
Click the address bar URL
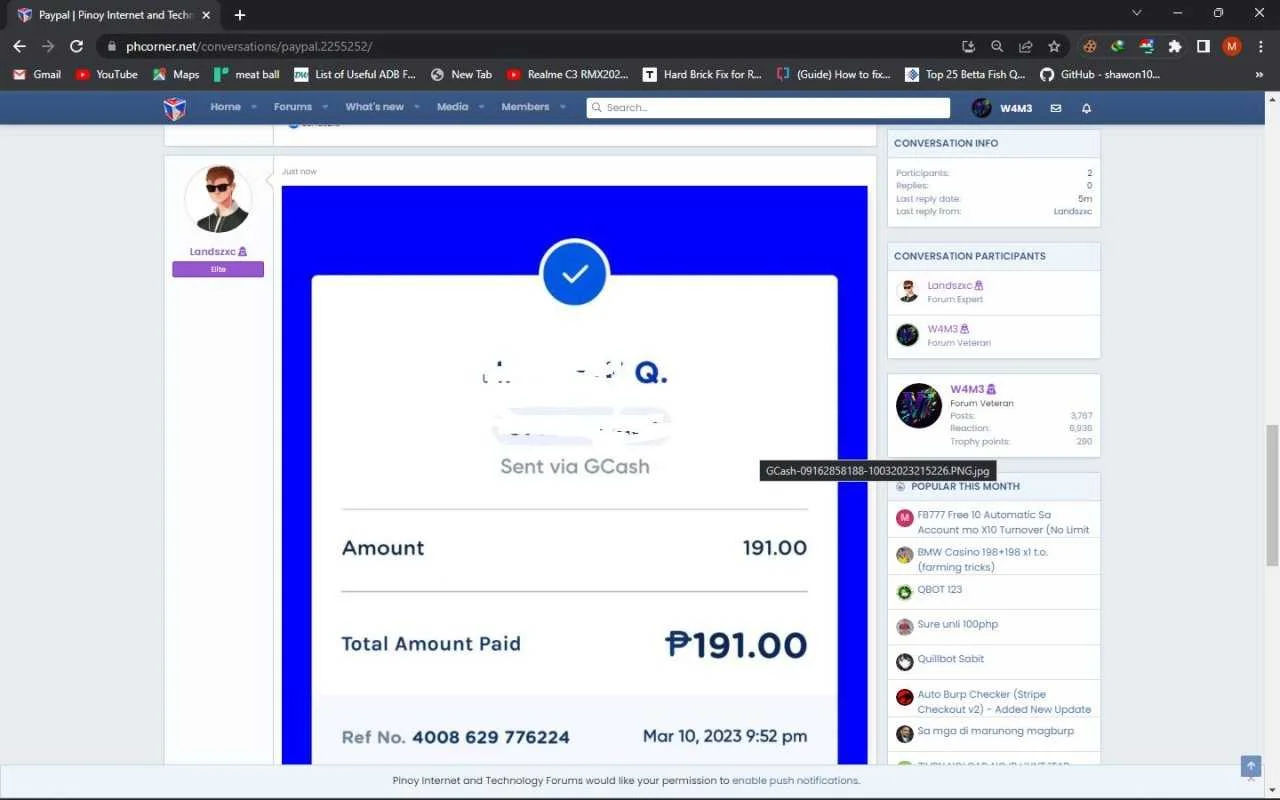click(249, 46)
